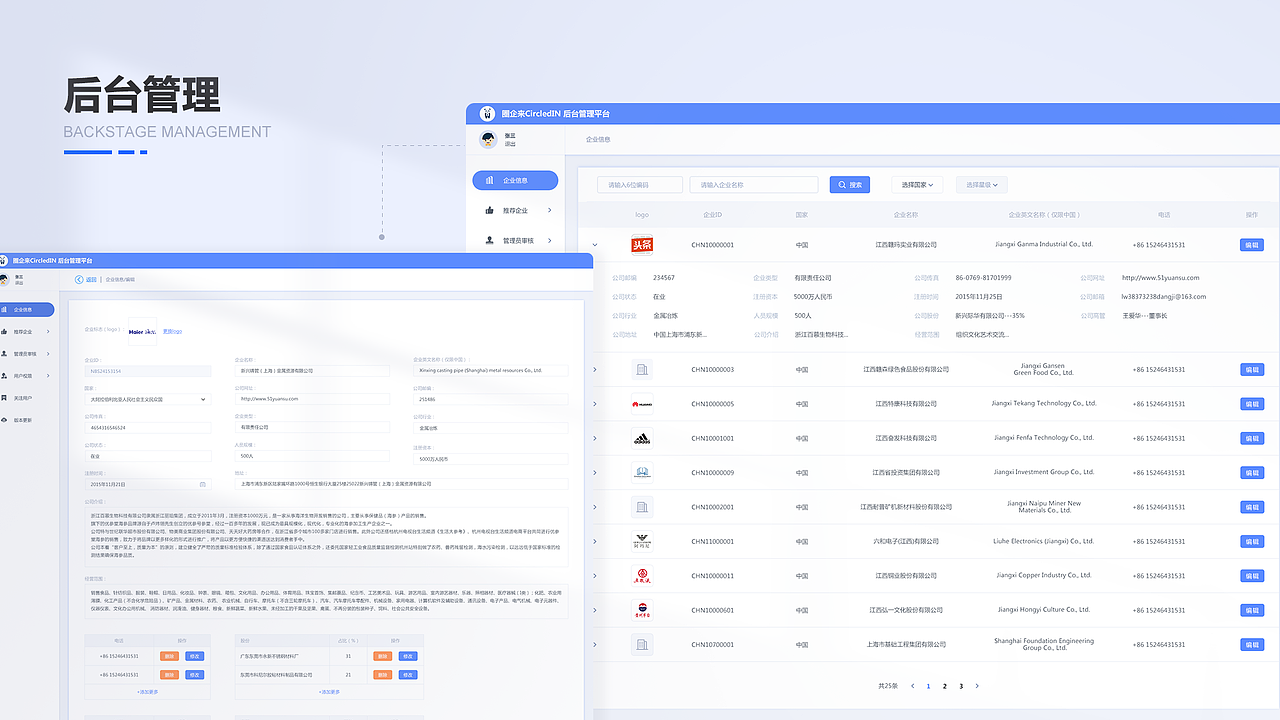This screenshot has width=1280, height=720.
Task: Click the Adidas logo in CHN10001001 row
Action: pyautogui.click(x=642, y=438)
